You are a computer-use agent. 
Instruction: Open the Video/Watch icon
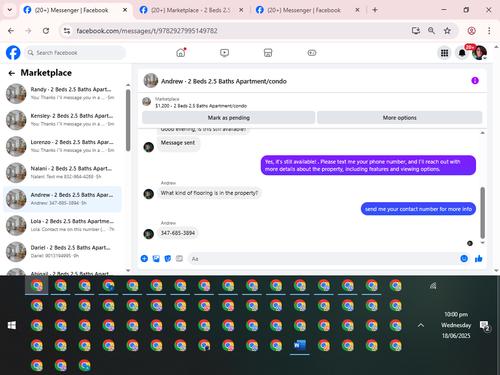coord(224,53)
